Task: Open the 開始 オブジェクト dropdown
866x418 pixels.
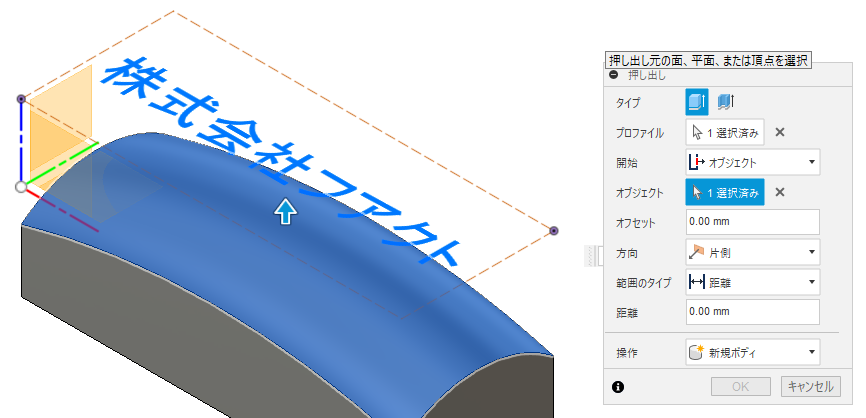Action: [x=753, y=162]
